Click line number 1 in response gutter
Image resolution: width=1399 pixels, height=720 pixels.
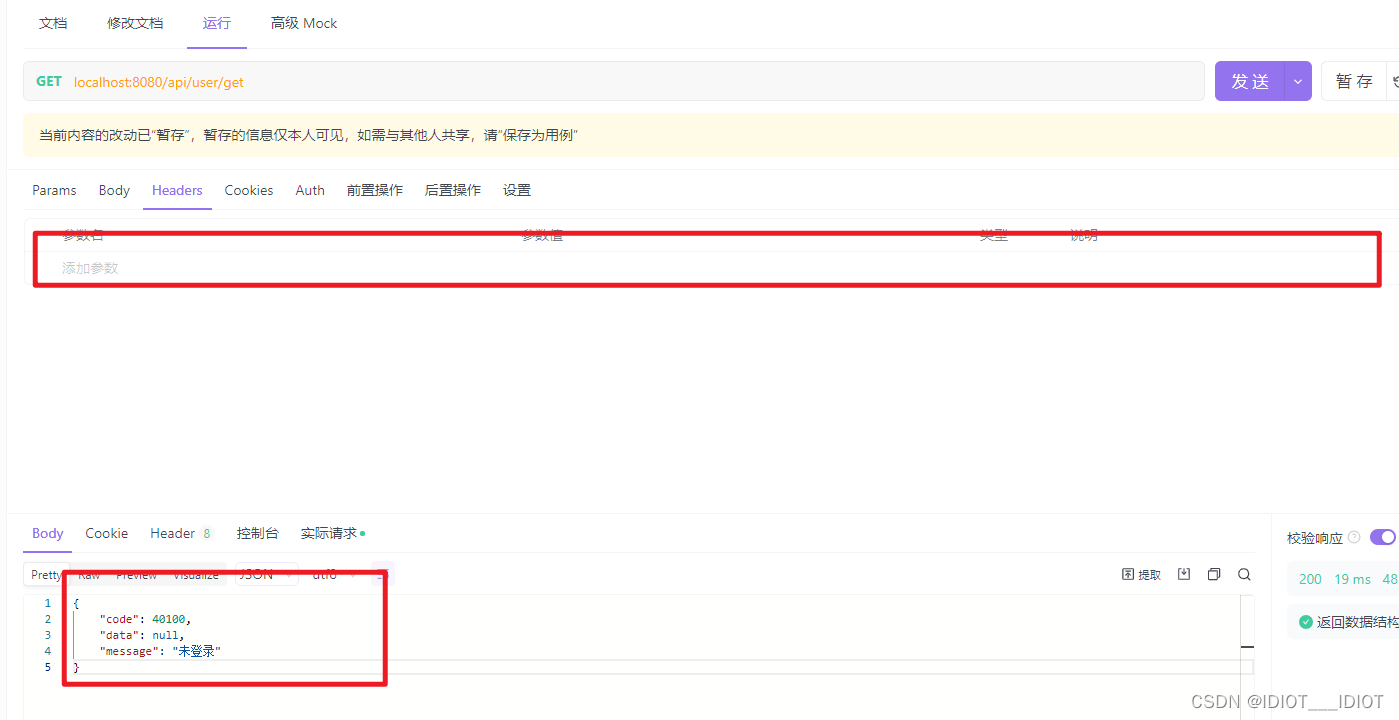(47, 603)
